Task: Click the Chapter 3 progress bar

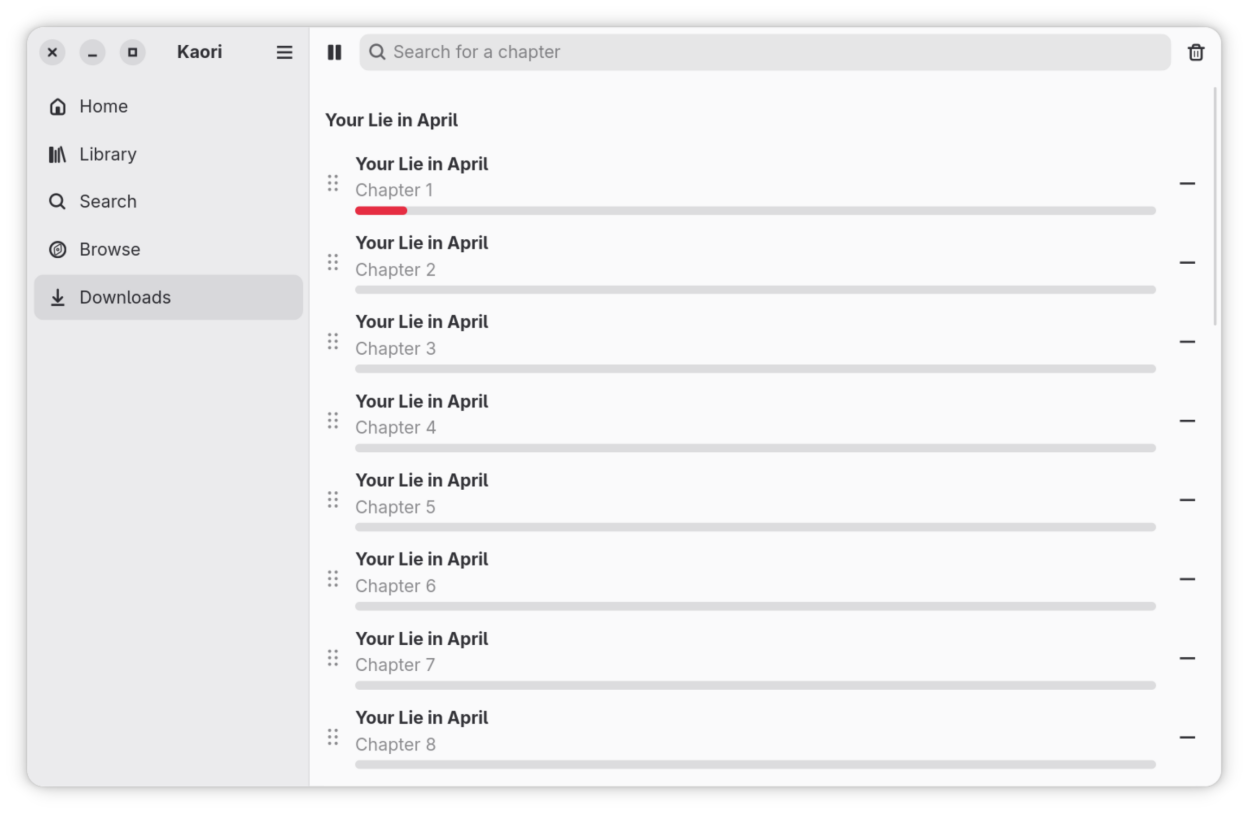Action: tap(755, 369)
